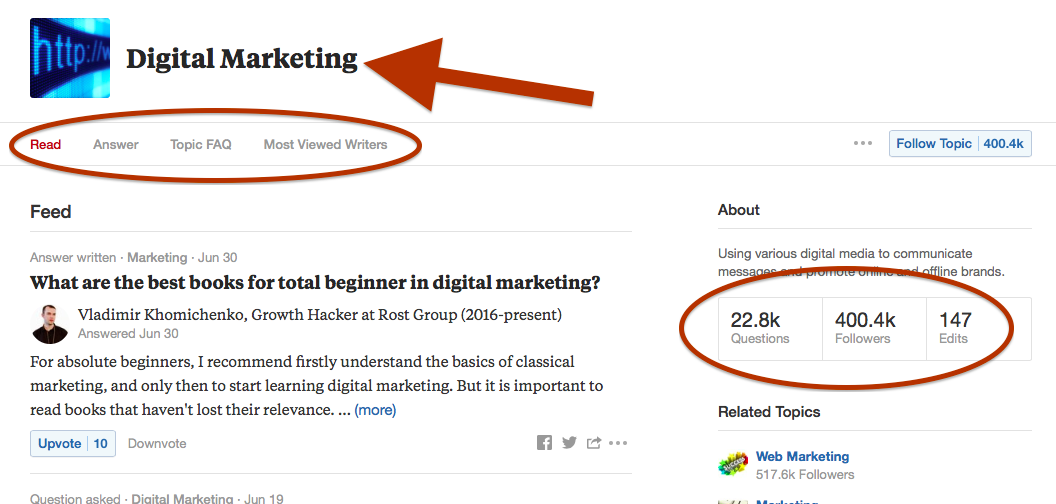Screen dimensions: 1056x504
Task: Open Vladimir Khomichenko's profile photo
Action: 50,323
